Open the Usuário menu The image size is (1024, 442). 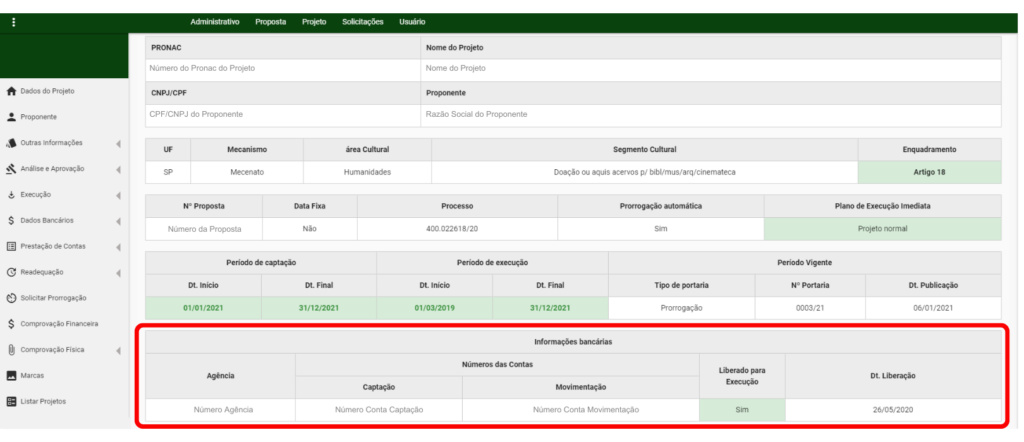point(412,22)
